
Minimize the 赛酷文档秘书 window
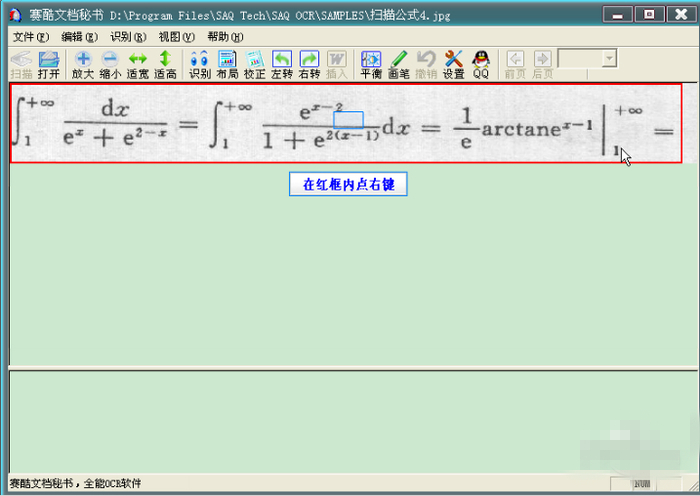617,15
